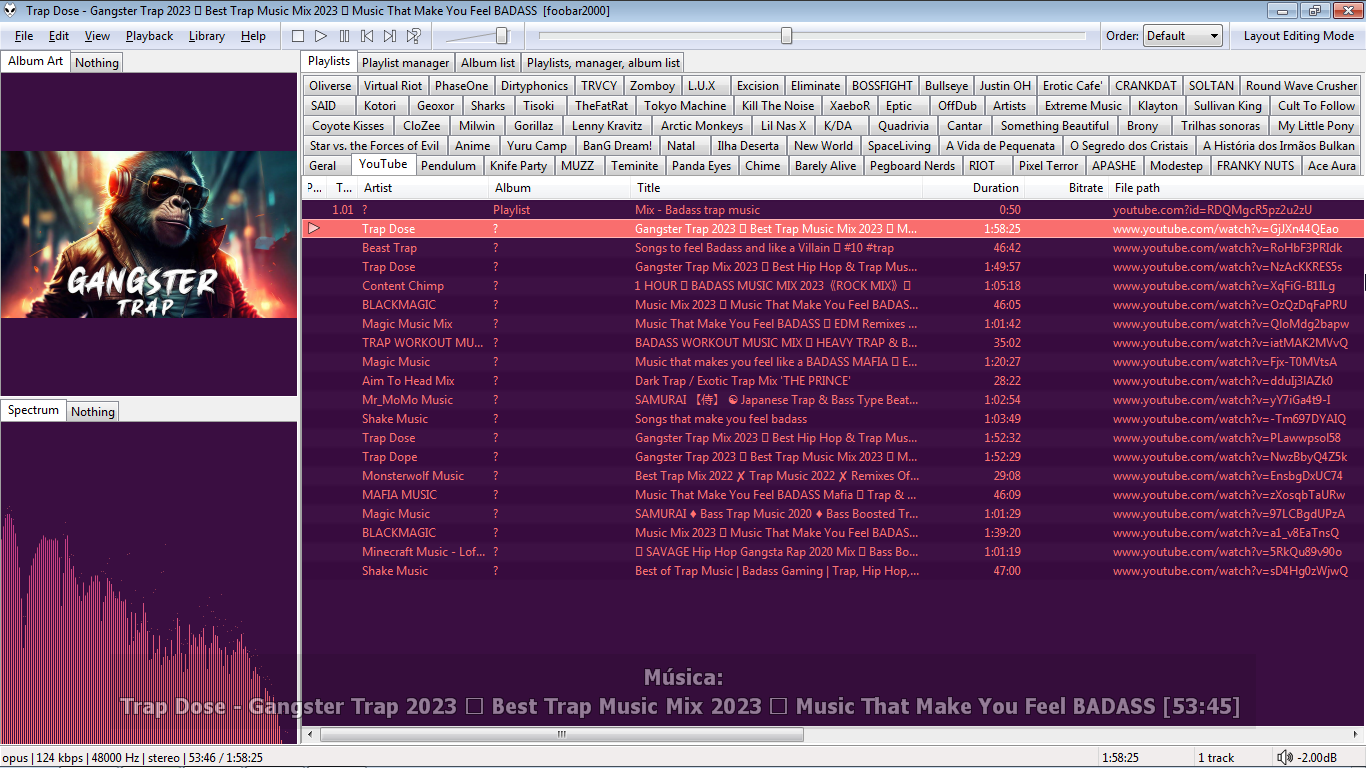
Task: Select the Pendulum playlist tab
Action: tap(448, 166)
